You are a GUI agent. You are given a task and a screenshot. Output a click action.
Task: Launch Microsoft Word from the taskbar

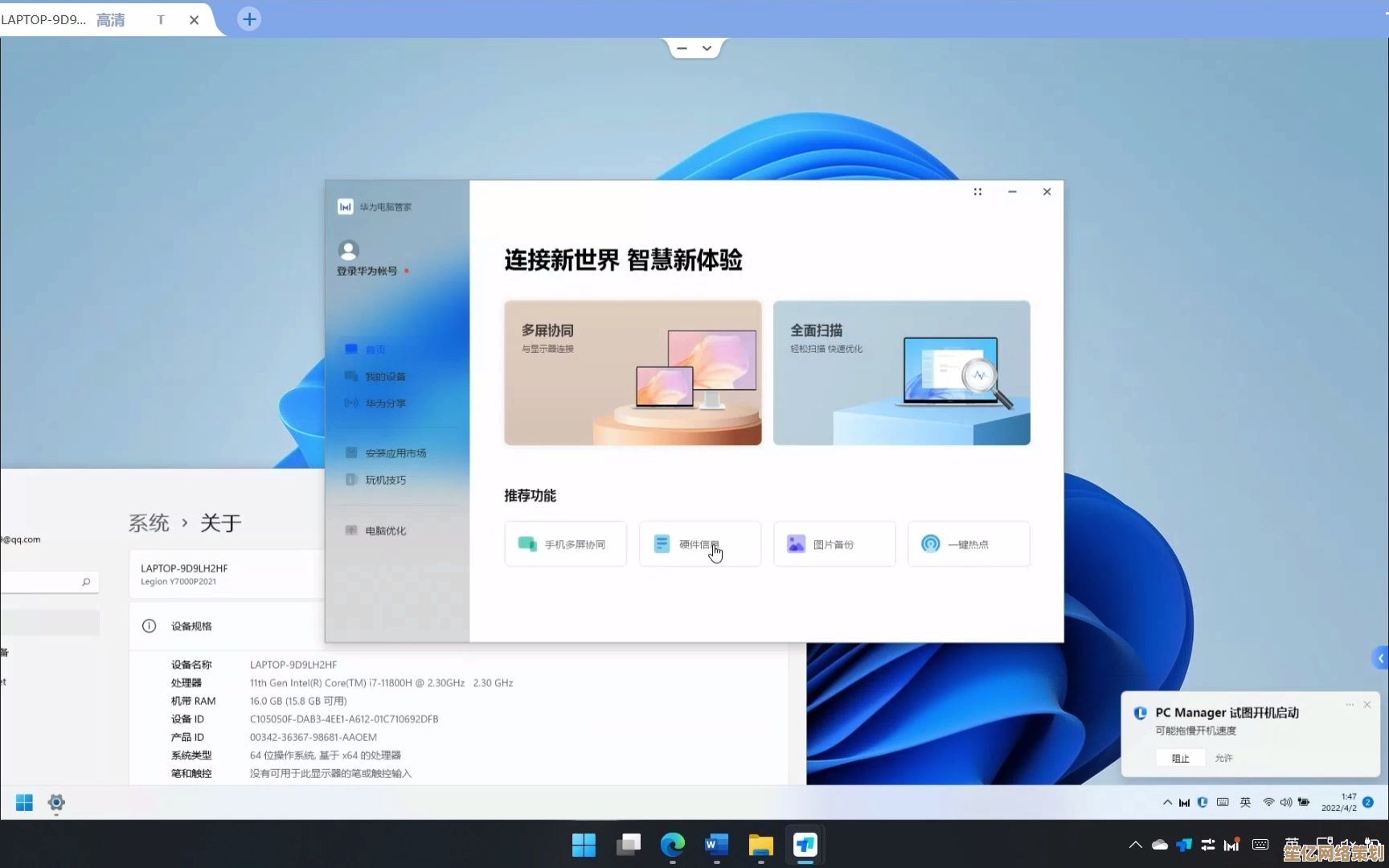[x=715, y=845]
